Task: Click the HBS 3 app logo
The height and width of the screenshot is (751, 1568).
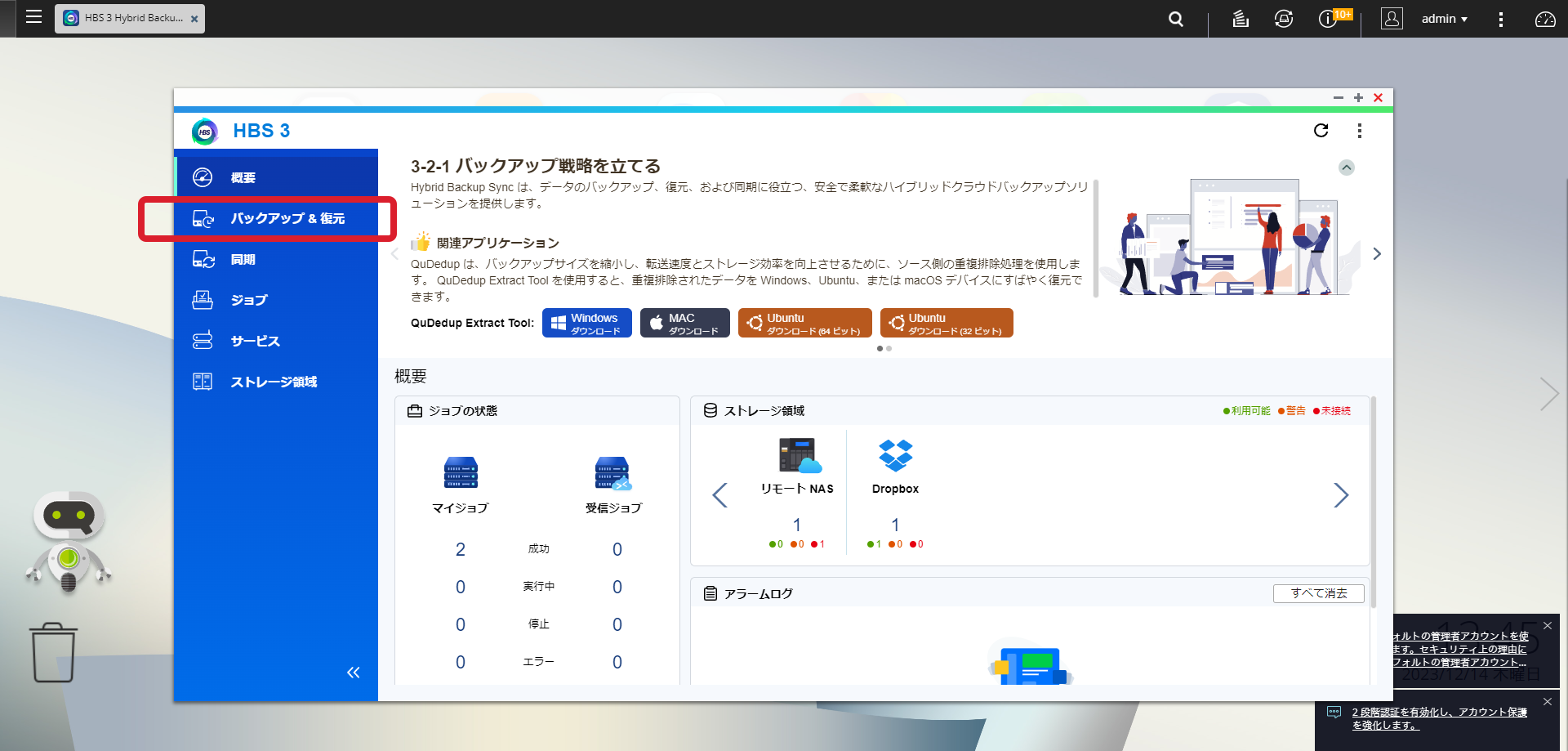Action: click(205, 131)
